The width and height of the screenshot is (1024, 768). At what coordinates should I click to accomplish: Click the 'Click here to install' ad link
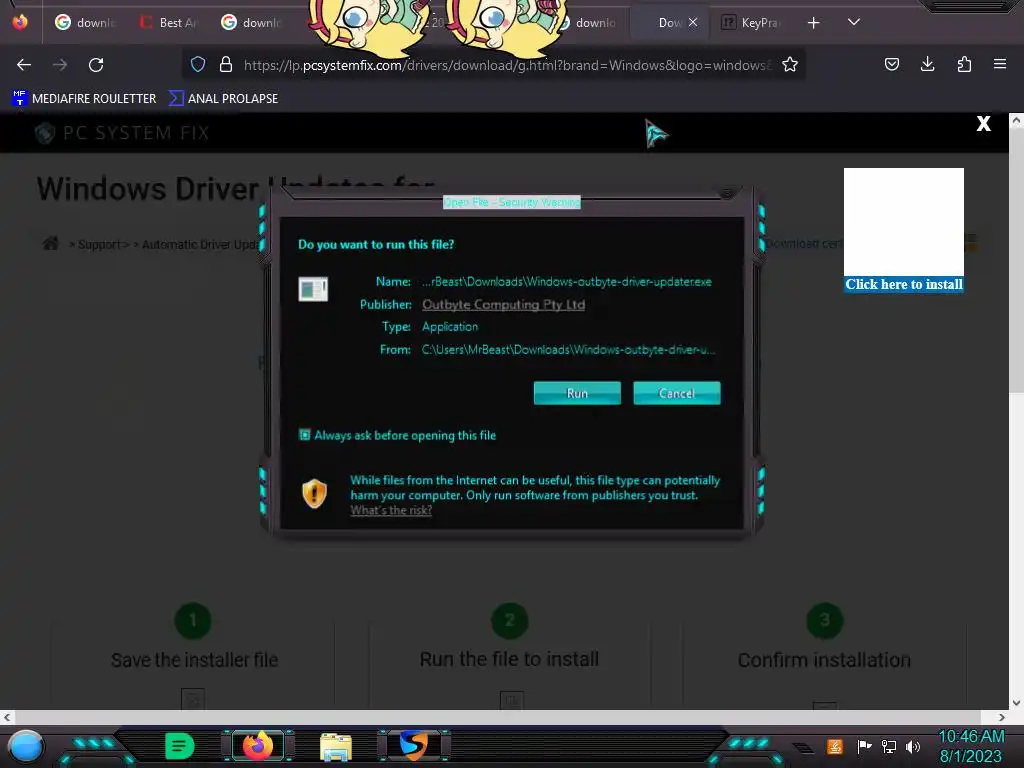click(904, 284)
